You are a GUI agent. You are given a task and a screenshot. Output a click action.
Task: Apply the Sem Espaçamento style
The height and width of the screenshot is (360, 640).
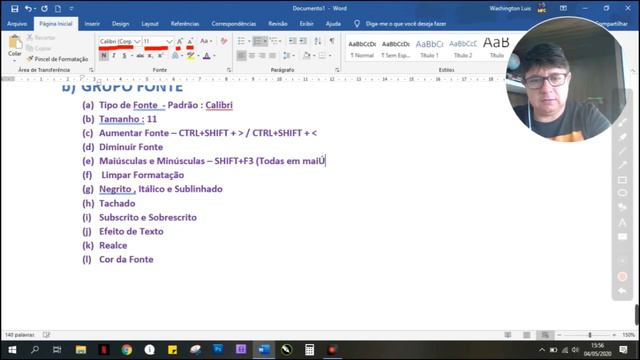click(x=396, y=48)
